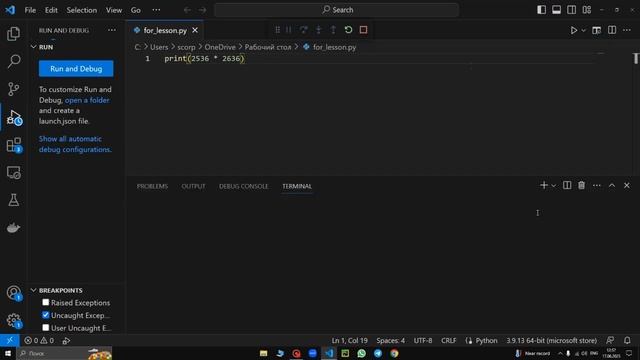Select interpreter 3.9.13 64-bit status item
This screenshot has height=360, width=640.
coord(551,340)
